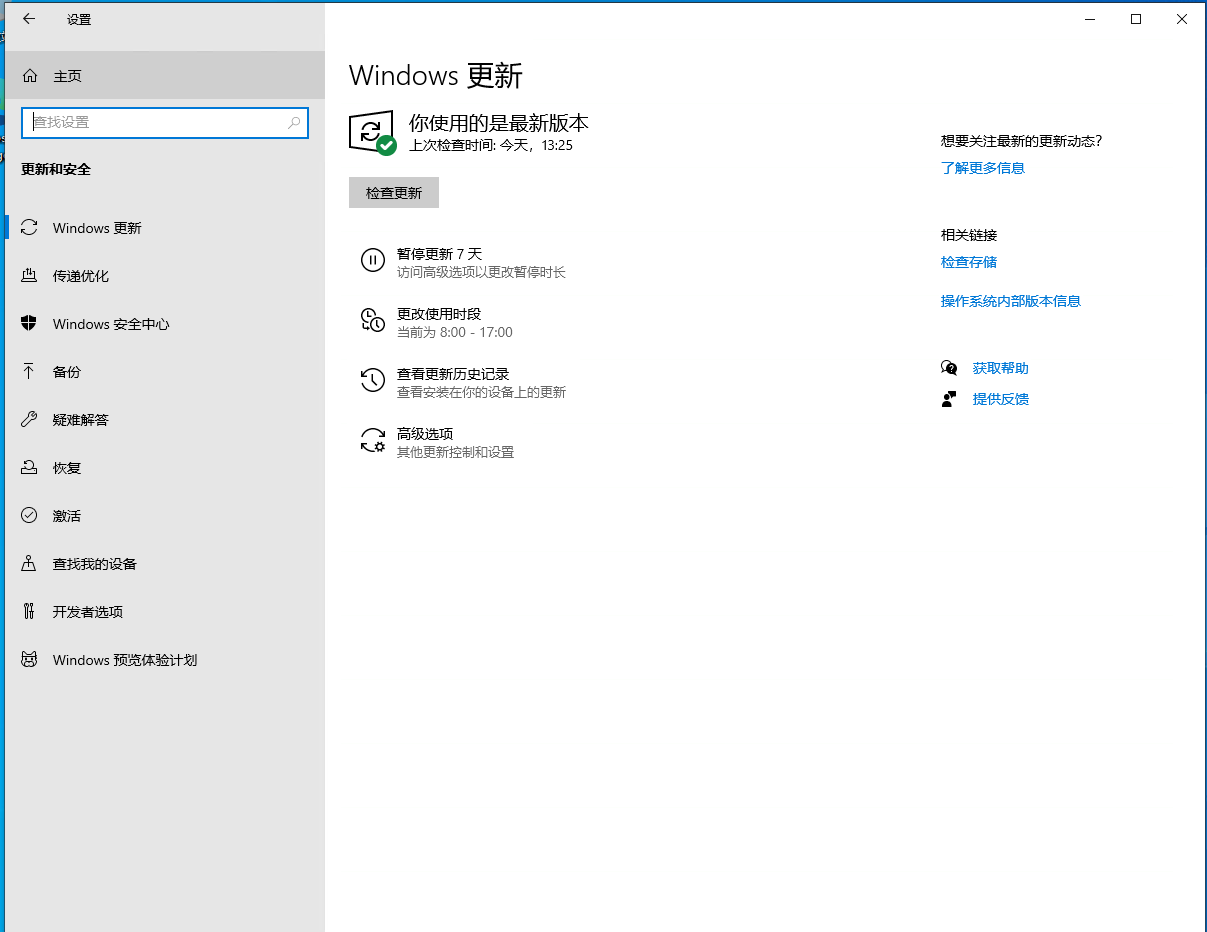
Task: Click the back arrow in Settings header
Action: (29, 19)
